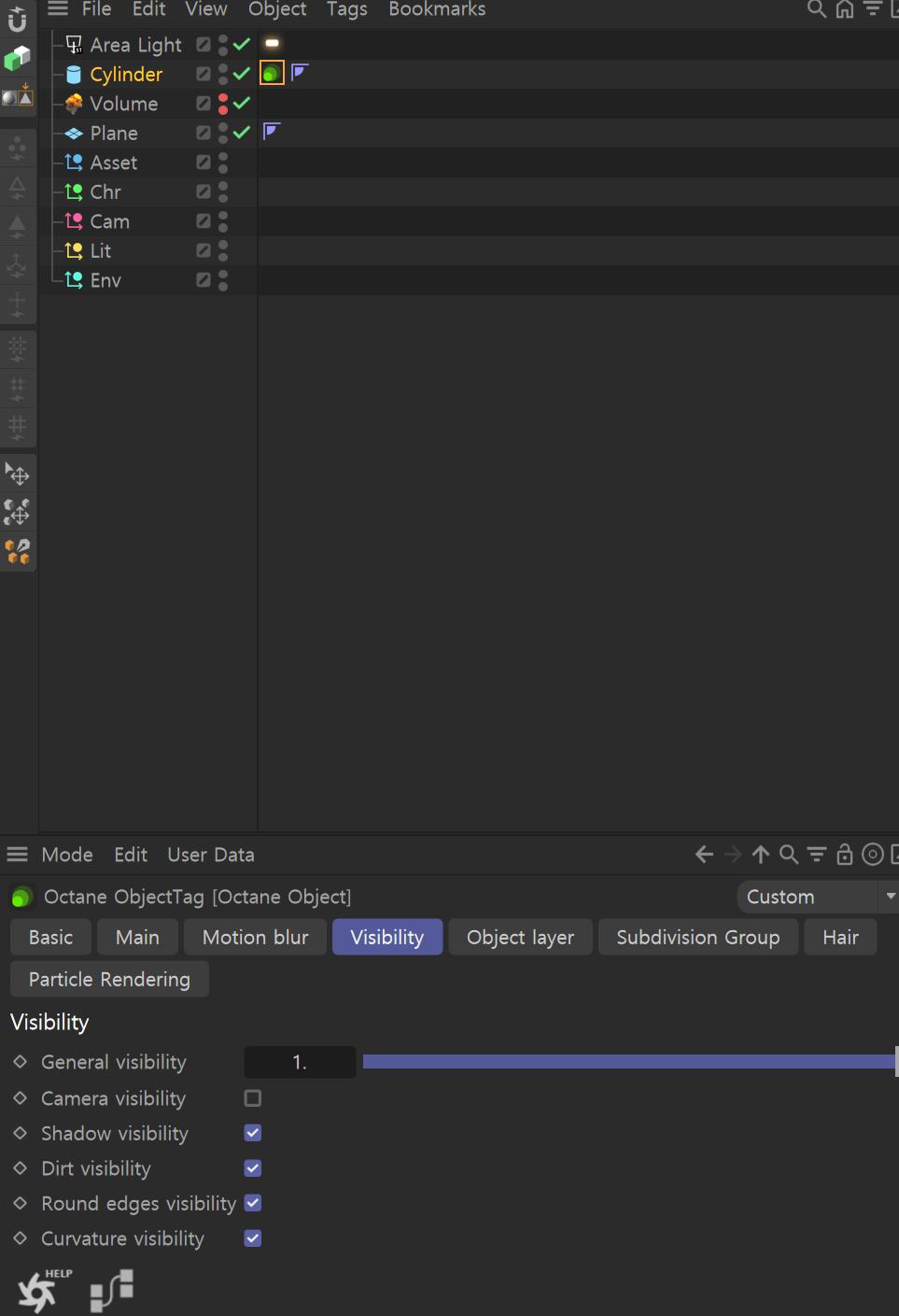Open the Object Manager hamburger menu

(58, 9)
